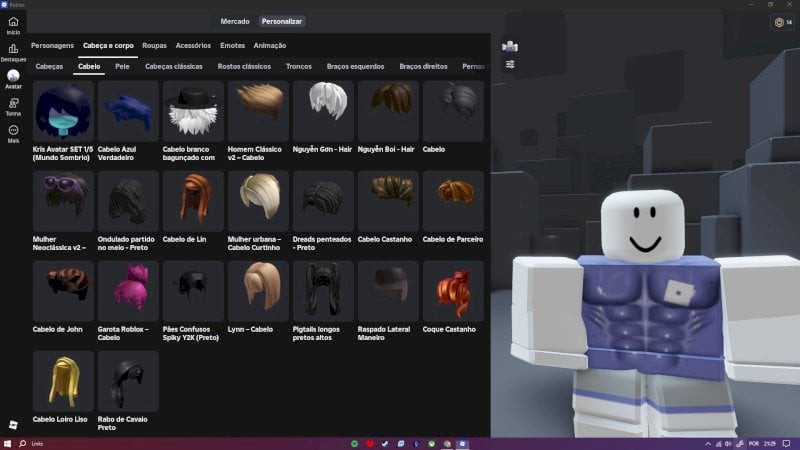Equip Dreads penteados Preto thumbnail
The width and height of the screenshot is (800, 450).
point(323,201)
